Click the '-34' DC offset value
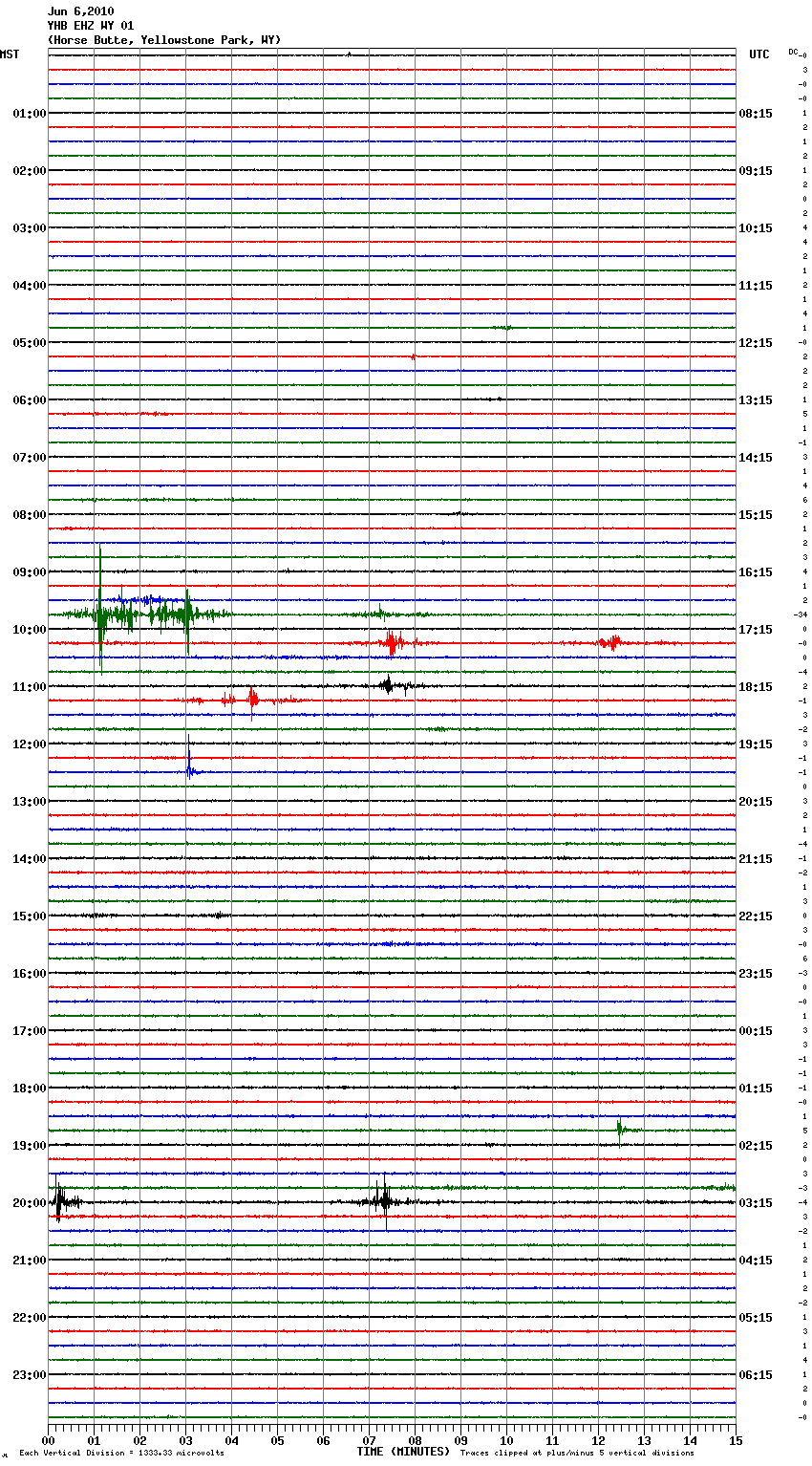The width and height of the screenshot is (812, 1466). tap(801, 614)
